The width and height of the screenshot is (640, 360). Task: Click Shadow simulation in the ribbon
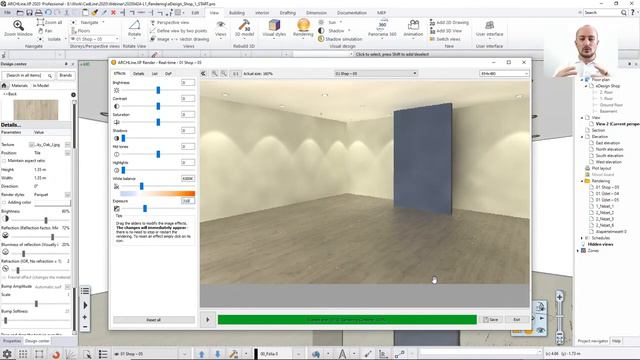click(x=340, y=39)
